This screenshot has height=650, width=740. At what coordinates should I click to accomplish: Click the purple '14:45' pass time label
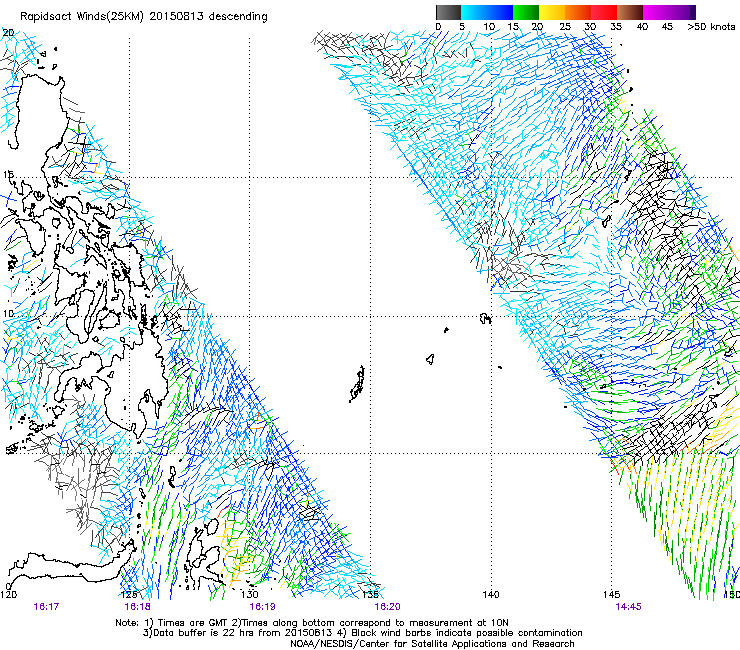click(628, 606)
